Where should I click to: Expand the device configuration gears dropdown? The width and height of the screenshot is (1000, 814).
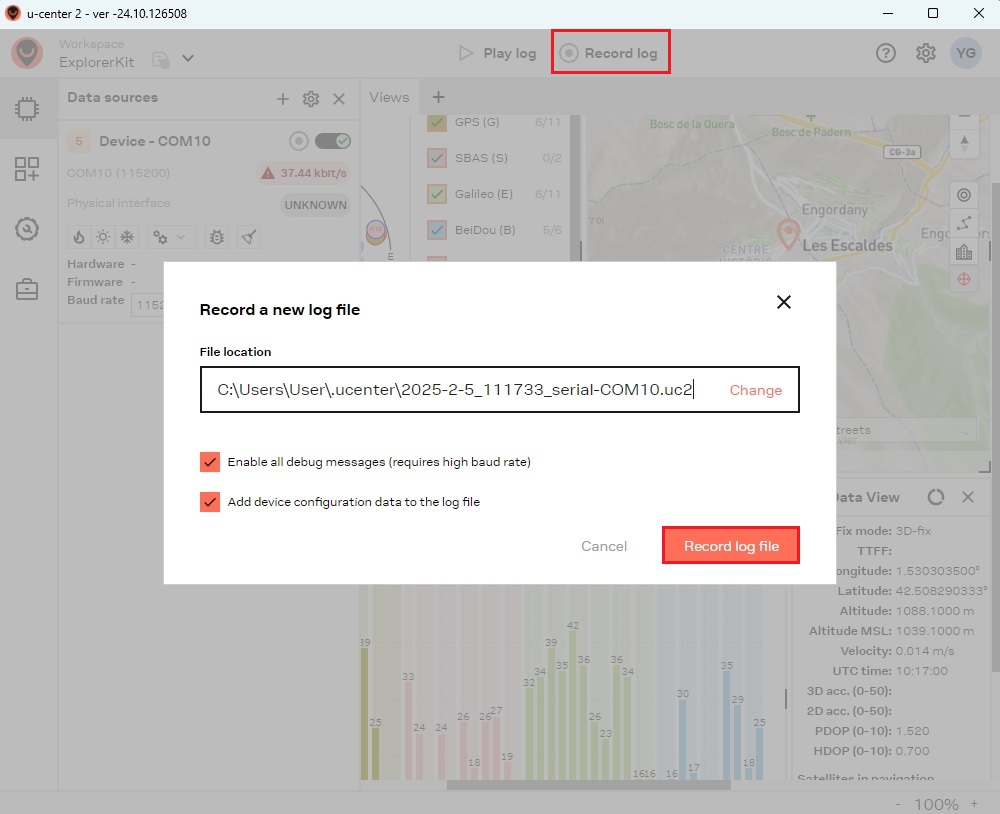(170, 237)
